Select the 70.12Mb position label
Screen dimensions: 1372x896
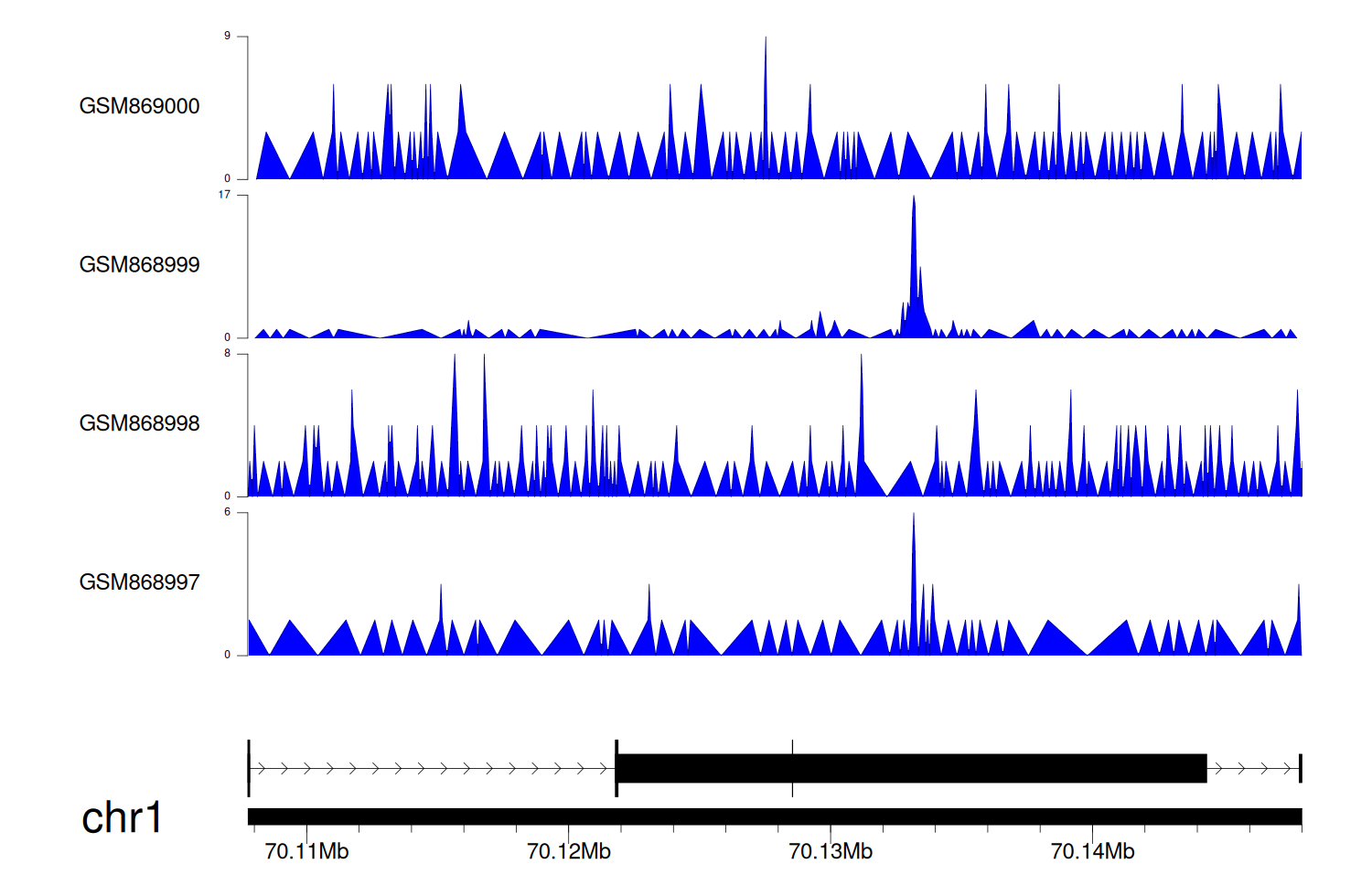pyautogui.click(x=568, y=852)
